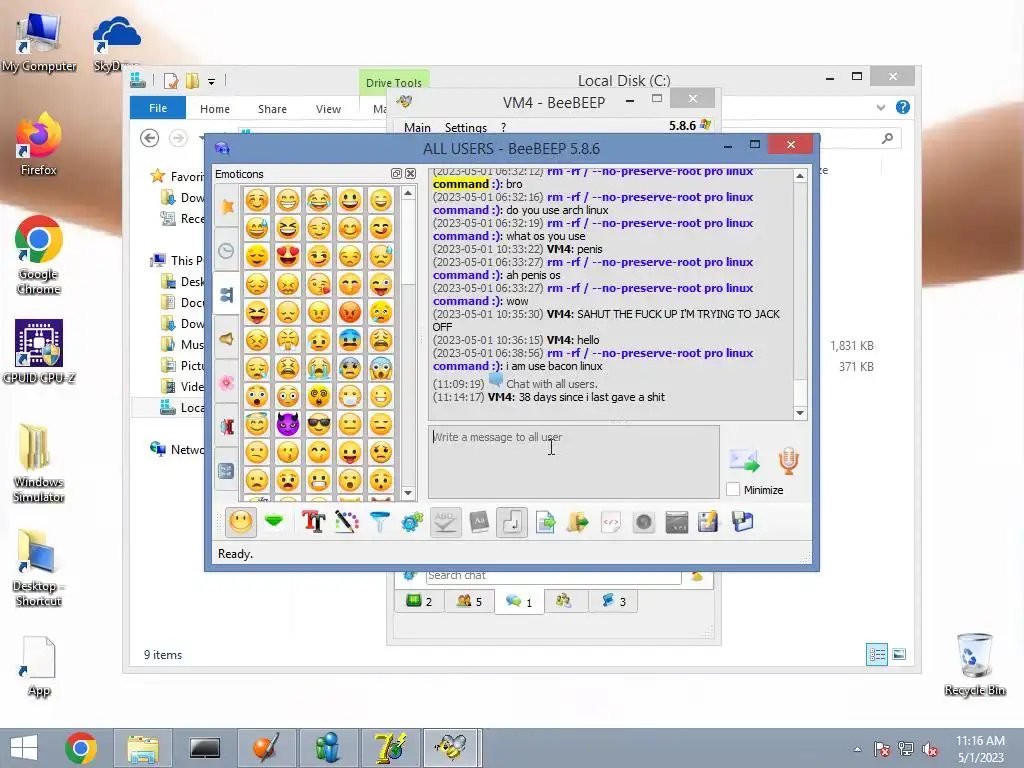Open the font chooser with red T icon
1024x768 pixels.
coord(313,522)
